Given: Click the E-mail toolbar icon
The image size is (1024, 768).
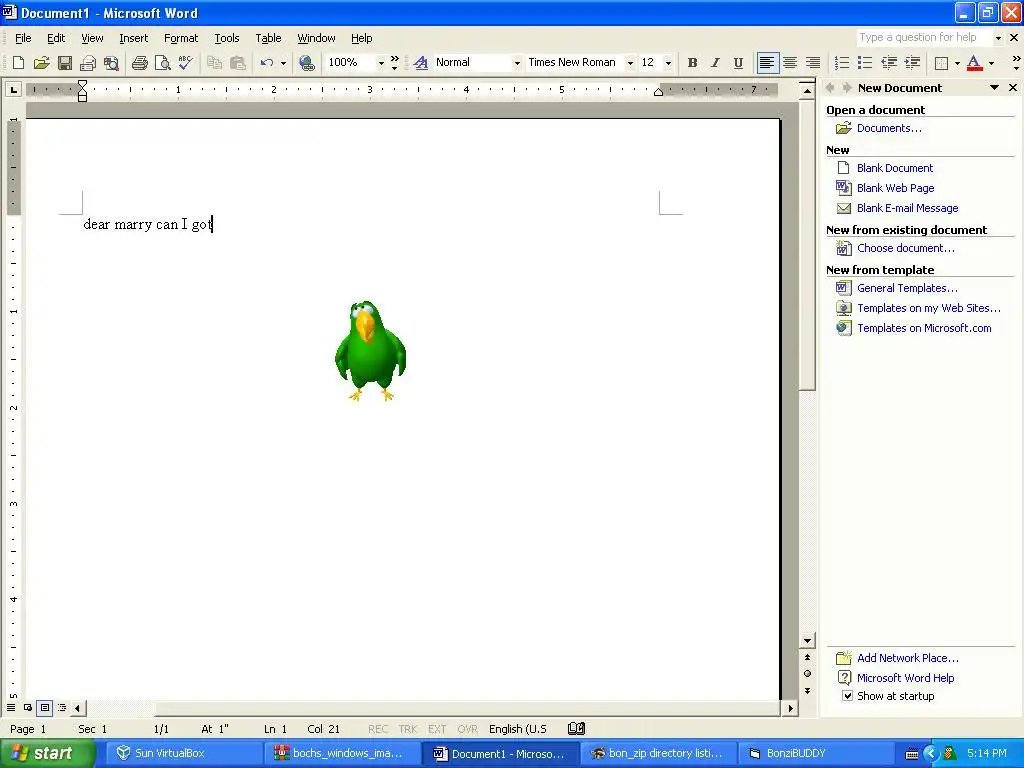Looking at the screenshot, I should point(88,63).
